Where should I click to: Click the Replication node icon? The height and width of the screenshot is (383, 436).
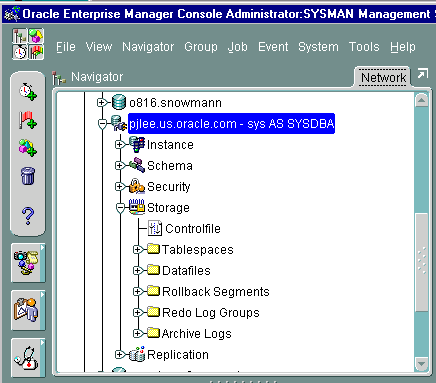coord(137,354)
